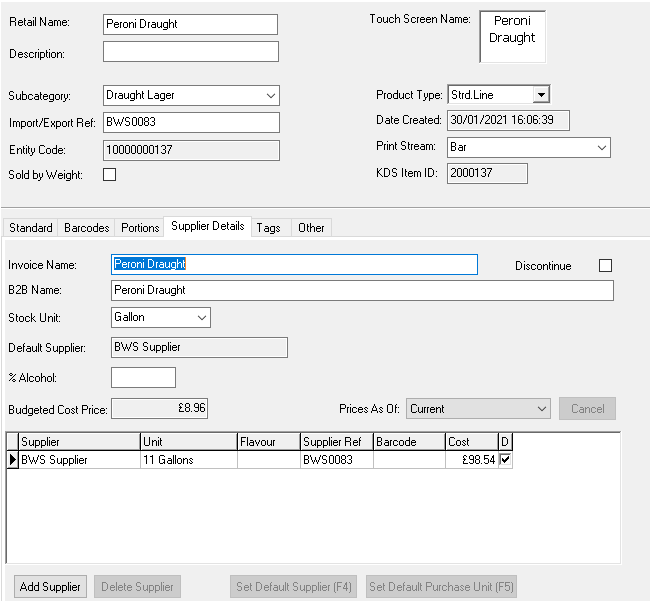Viewport: 650px width, 601px height.
Task: Tick the Sold by Weight checkbox
Action: pos(110,175)
